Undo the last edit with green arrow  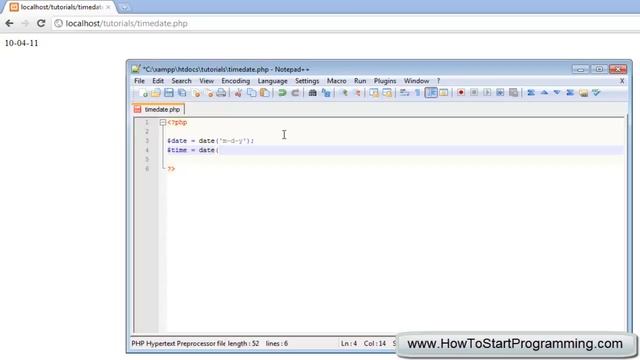click(282, 93)
